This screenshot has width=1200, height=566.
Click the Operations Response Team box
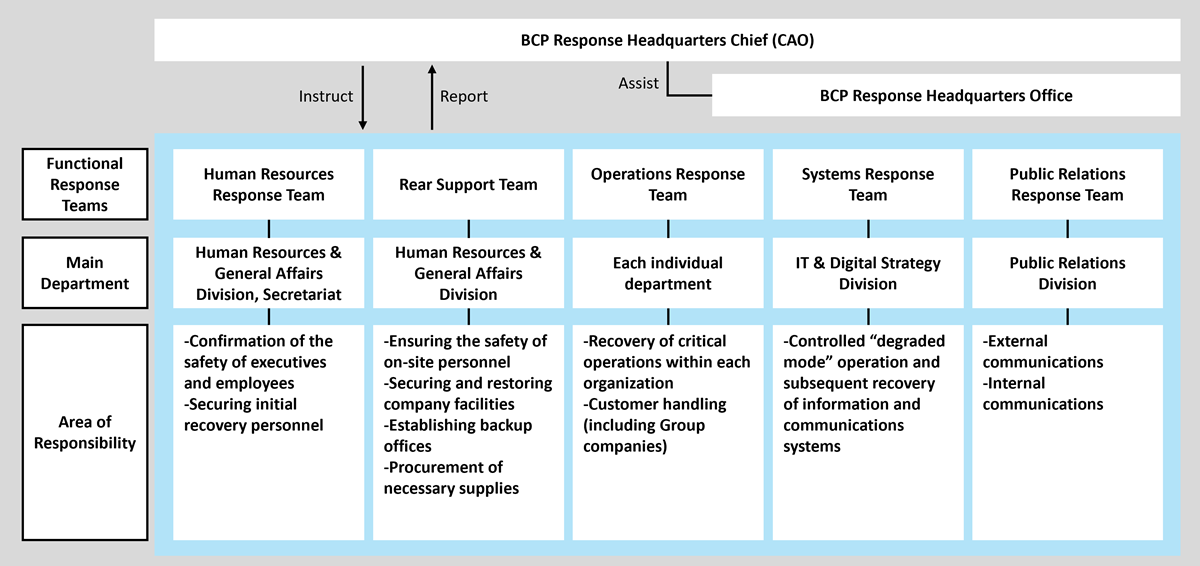click(x=668, y=184)
